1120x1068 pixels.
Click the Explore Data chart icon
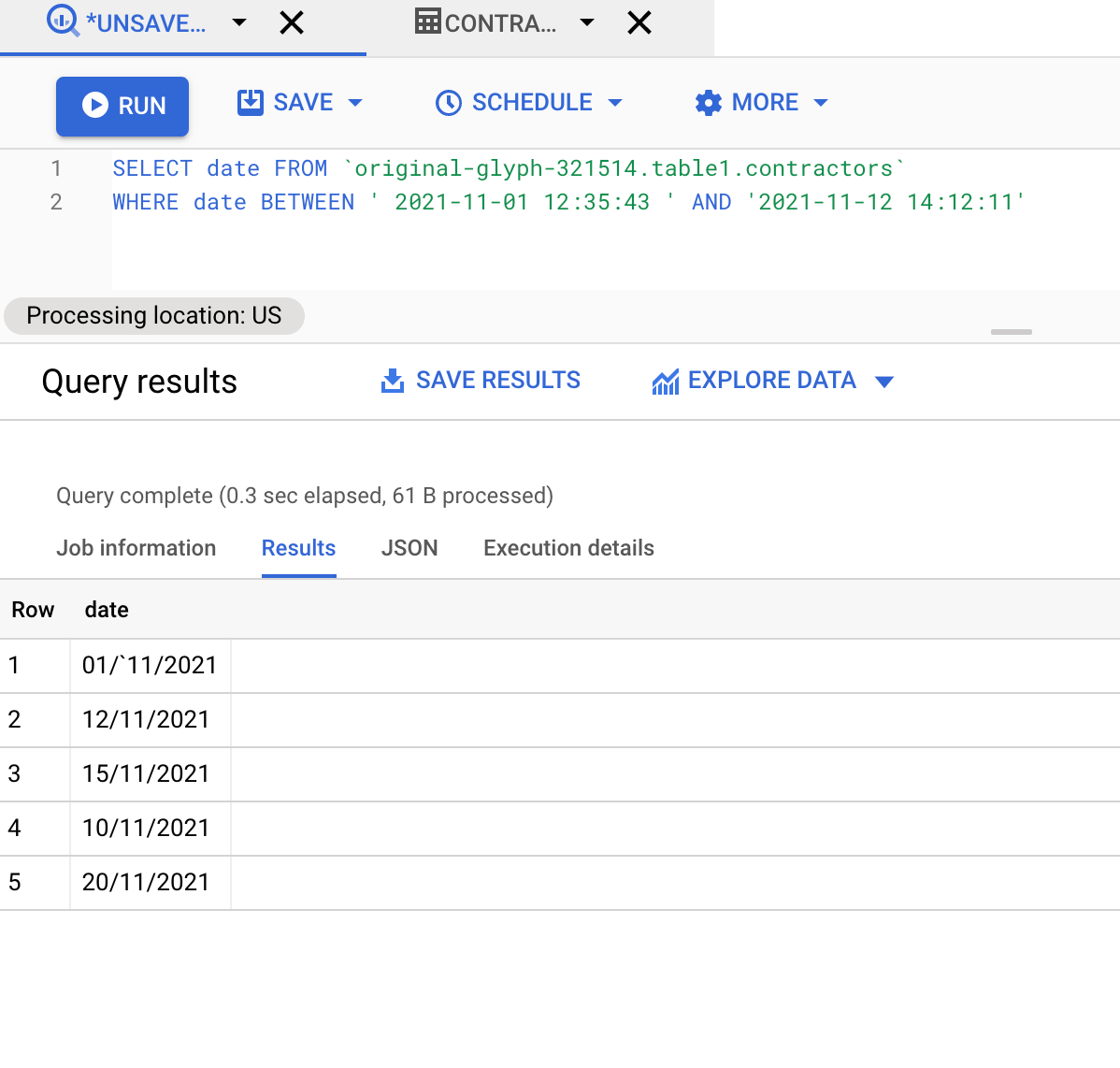[x=665, y=382]
